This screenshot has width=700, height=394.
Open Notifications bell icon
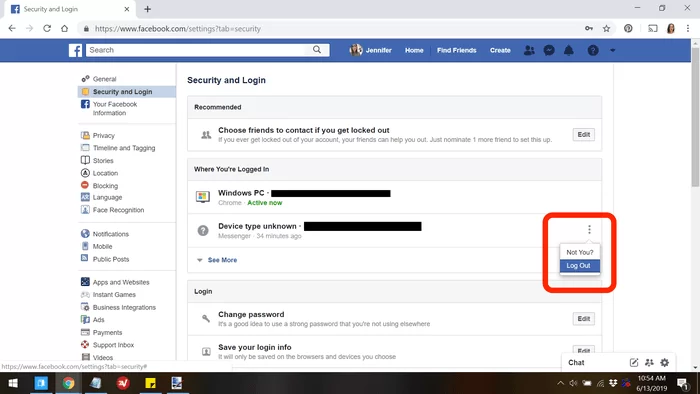coord(568,50)
